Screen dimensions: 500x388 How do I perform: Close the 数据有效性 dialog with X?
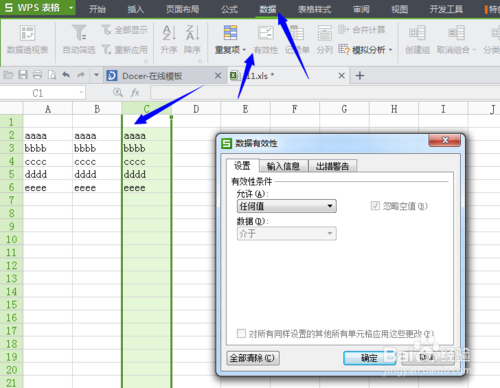(445, 140)
